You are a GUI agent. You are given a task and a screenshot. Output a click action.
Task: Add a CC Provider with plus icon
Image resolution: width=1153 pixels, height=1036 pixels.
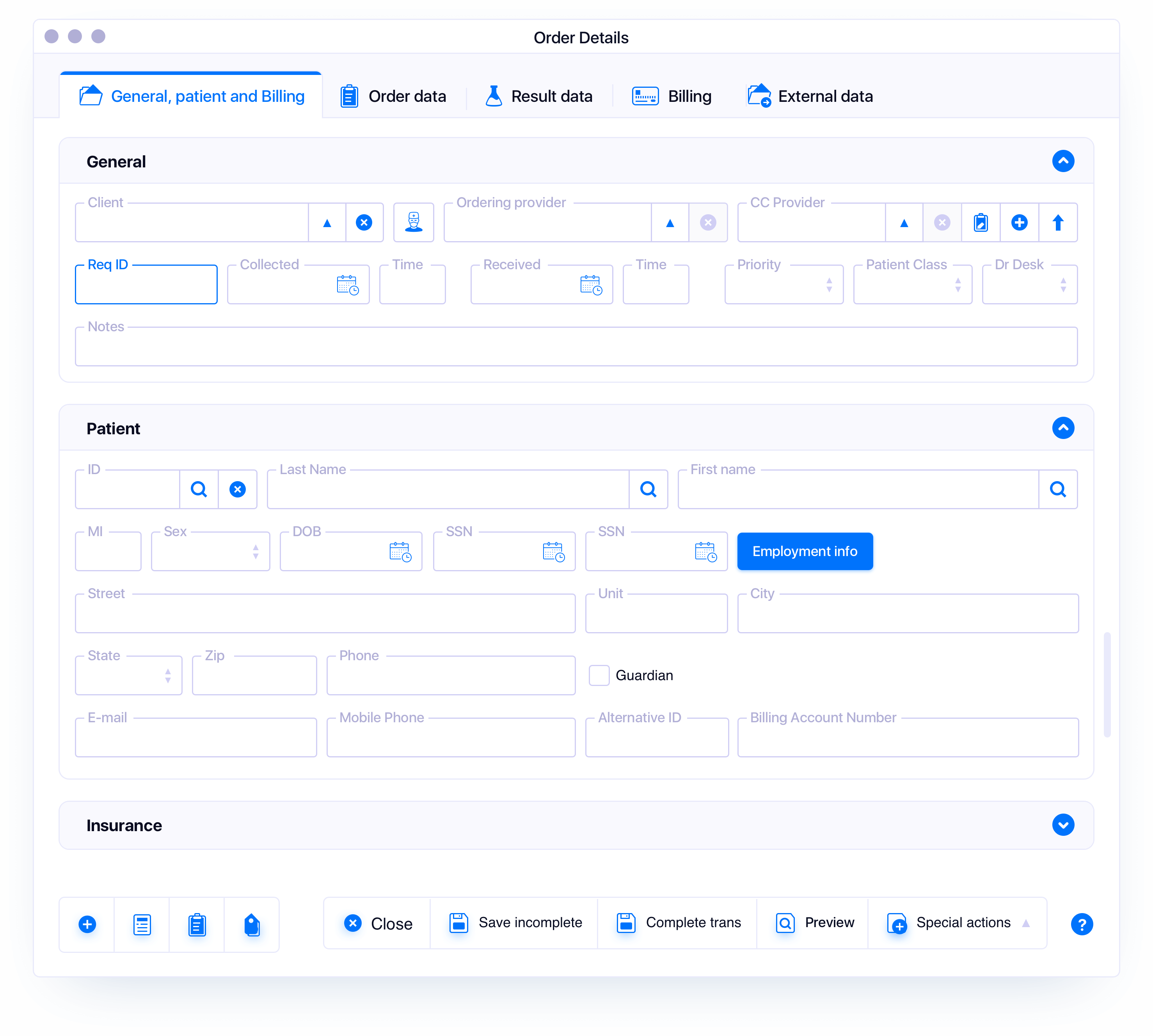tap(1019, 222)
